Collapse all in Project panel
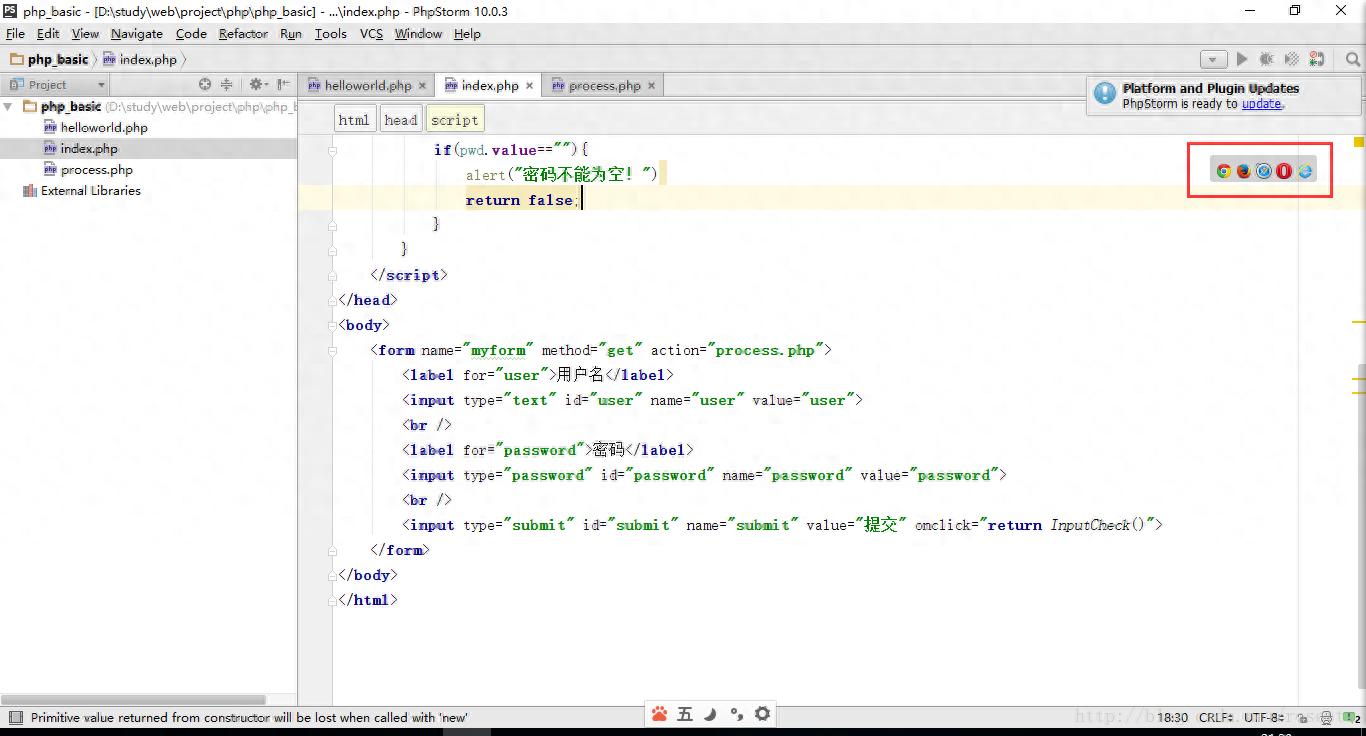1366x736 pixels. coord(227,85)
